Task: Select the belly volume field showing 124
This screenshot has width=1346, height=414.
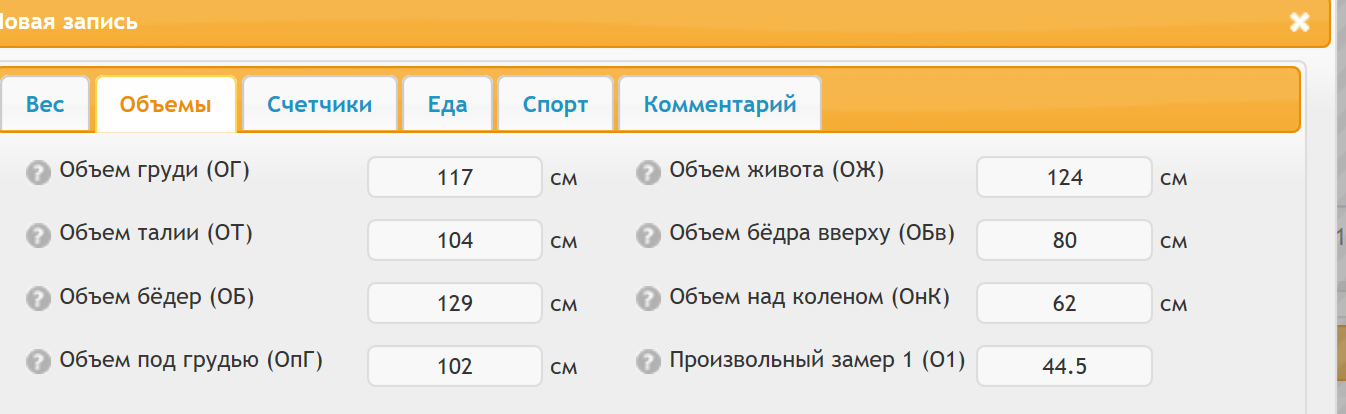Action: pyautogui.click(x=1064, y=178)
